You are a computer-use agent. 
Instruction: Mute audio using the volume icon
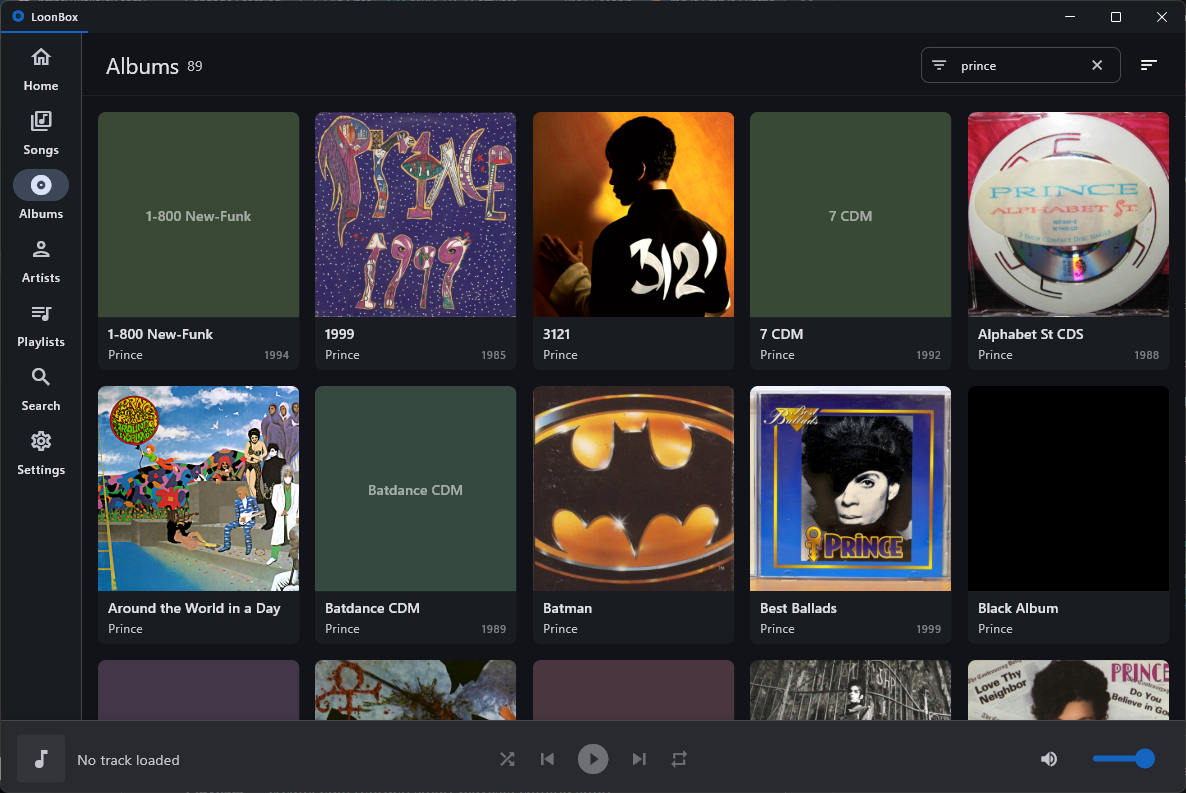click(x=1048, y=759)
